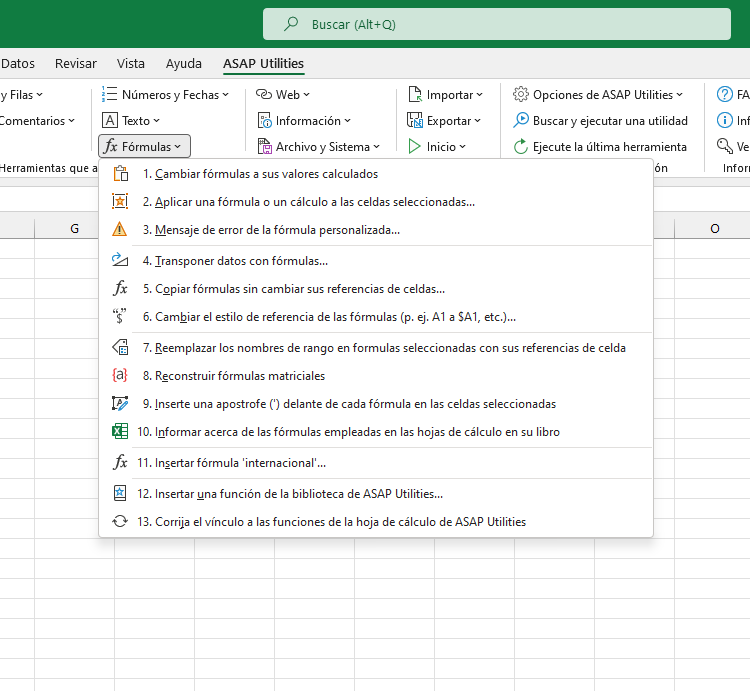Click the clipboard icon for formulas to values
750x691 pixels.
coord(120,174)
